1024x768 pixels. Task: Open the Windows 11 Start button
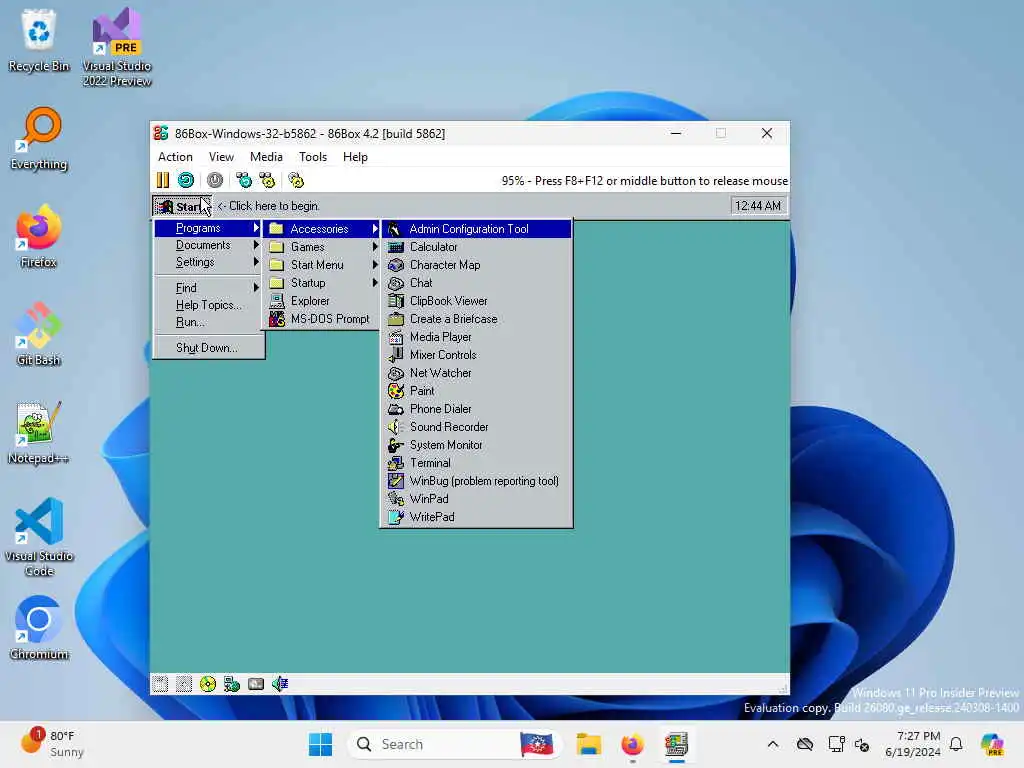pyautogui.click(x=321, y=744)
